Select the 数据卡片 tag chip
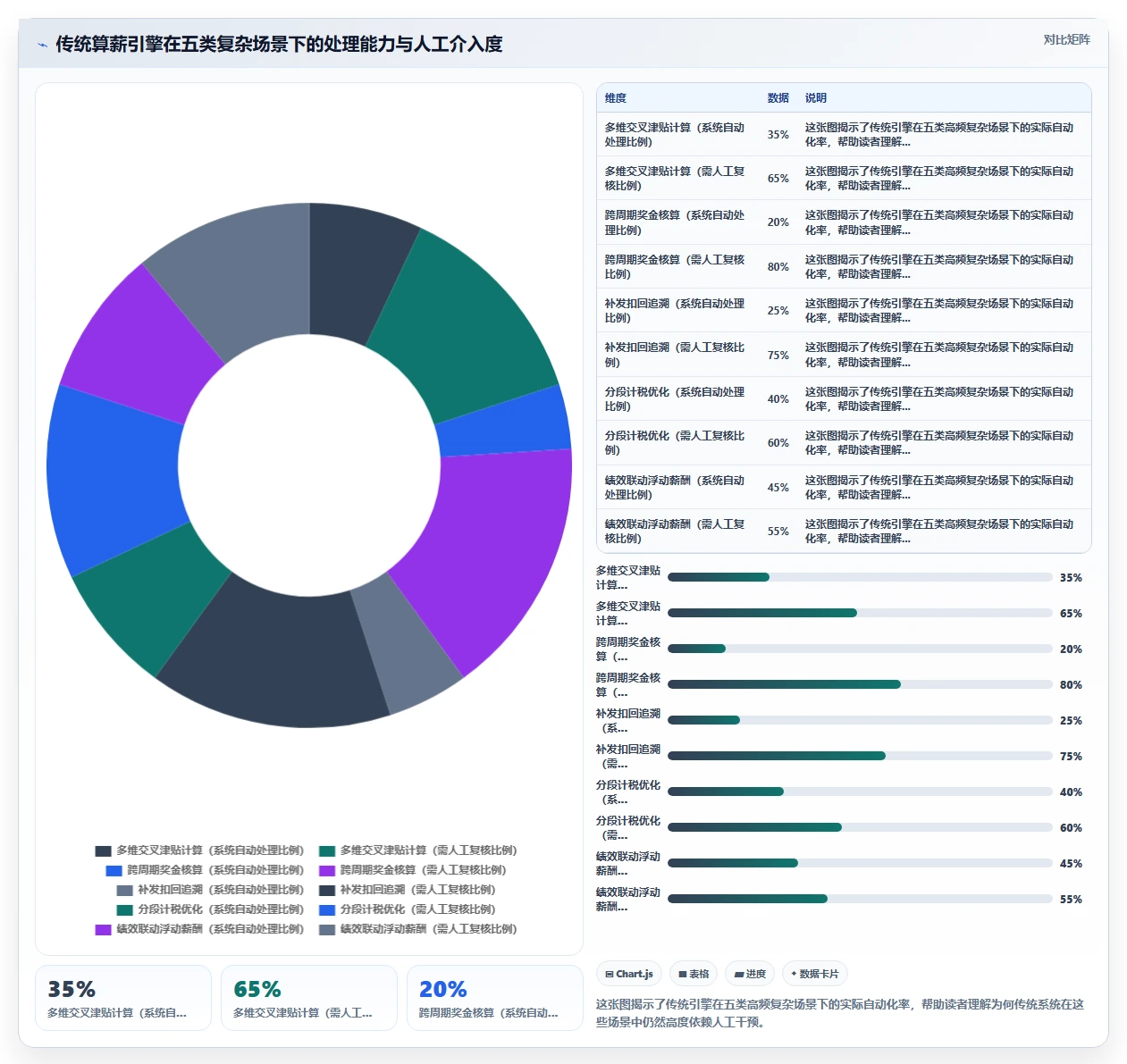 [814, 974]
